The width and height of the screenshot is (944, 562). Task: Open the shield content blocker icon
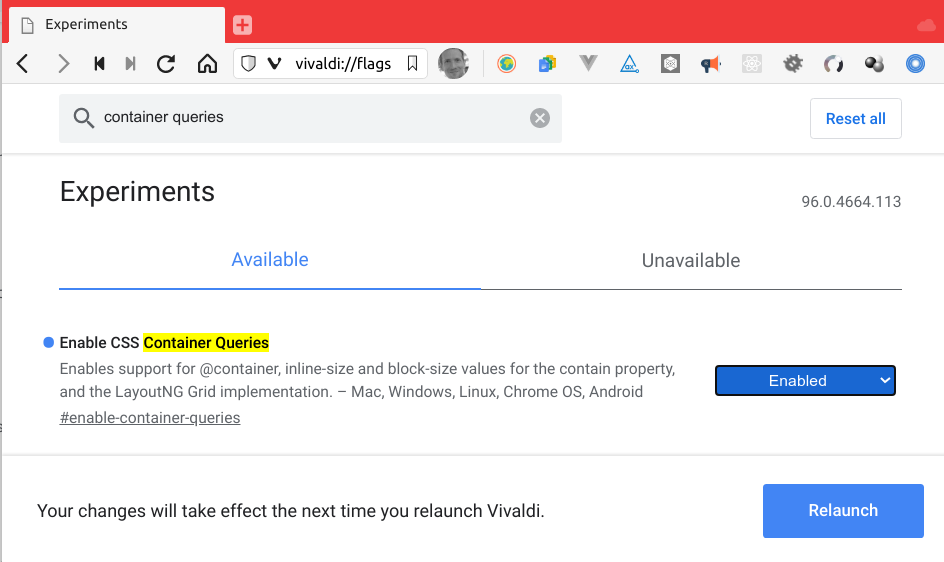[249, 64]
